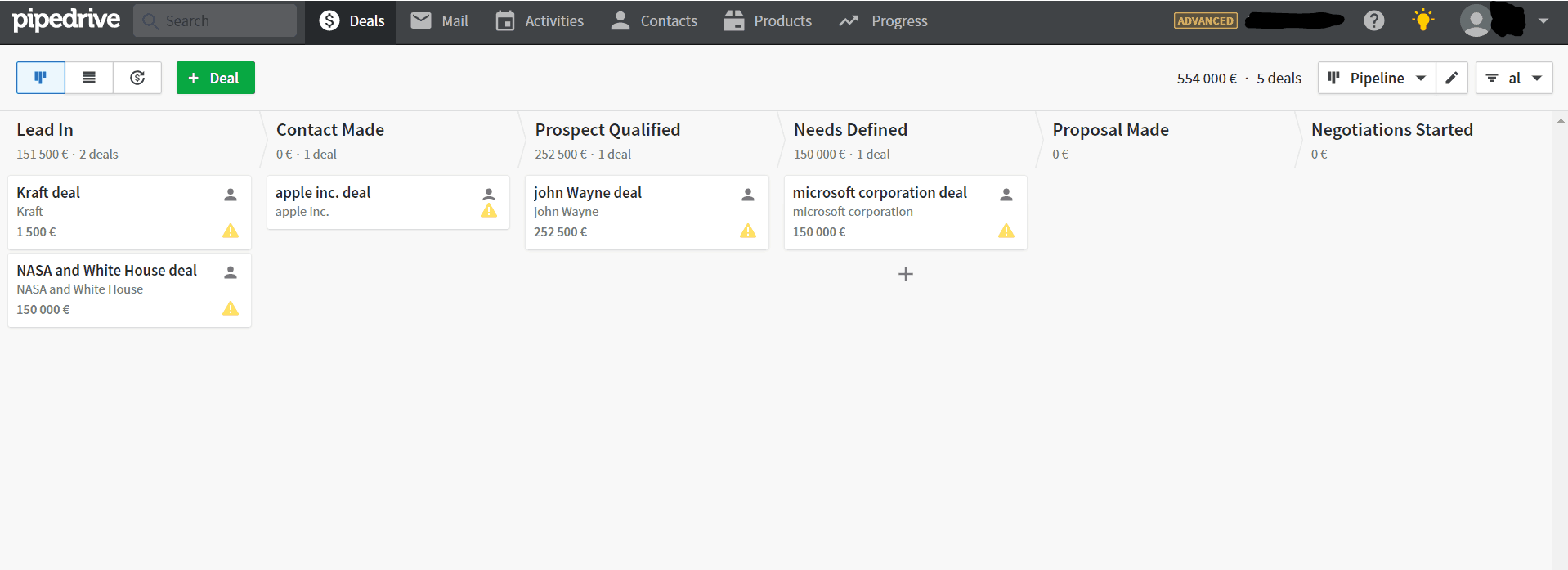The height and width of the screenshot is (570, 1568).
Task: Click owner icon on john Wayne deal
Action: click(748, 195)
